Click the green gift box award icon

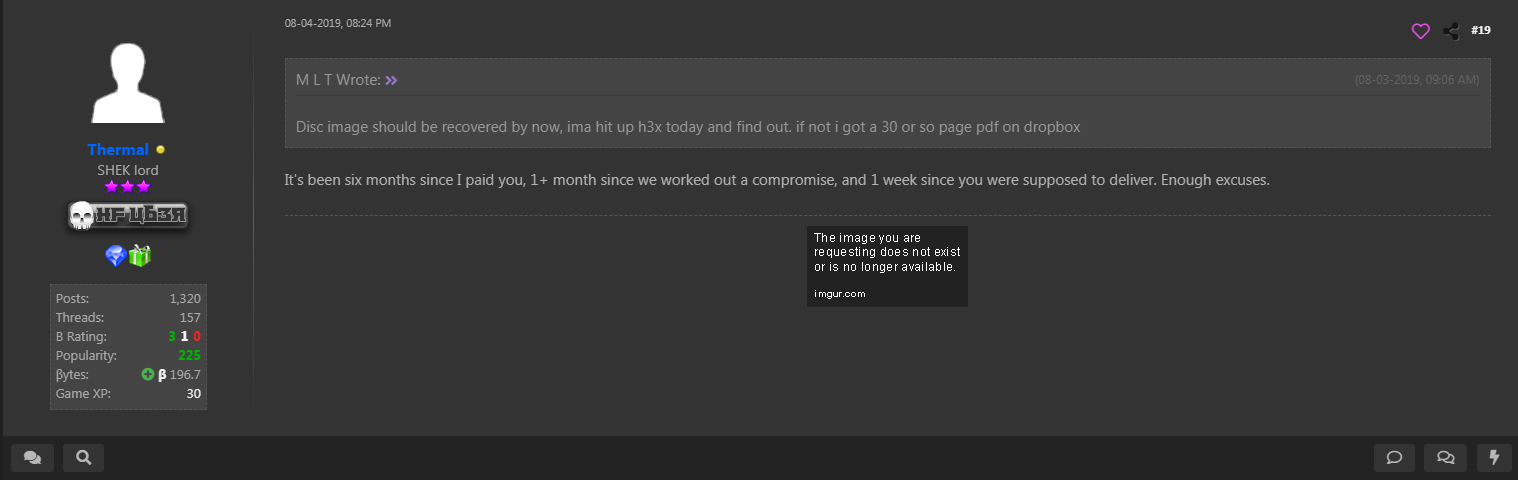(140, 256)
